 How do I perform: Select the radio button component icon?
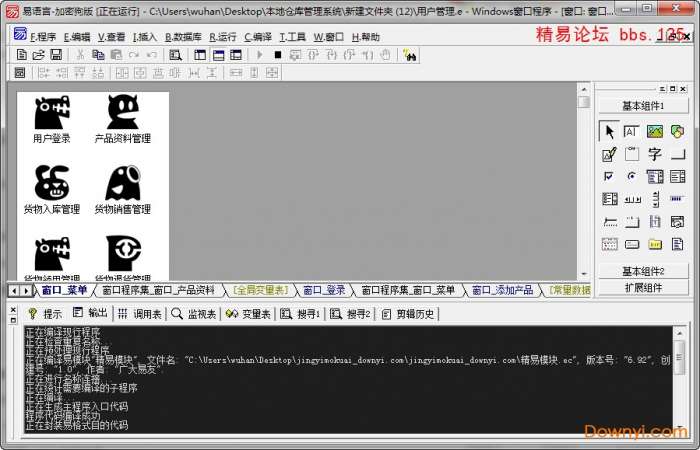[631, 176]
